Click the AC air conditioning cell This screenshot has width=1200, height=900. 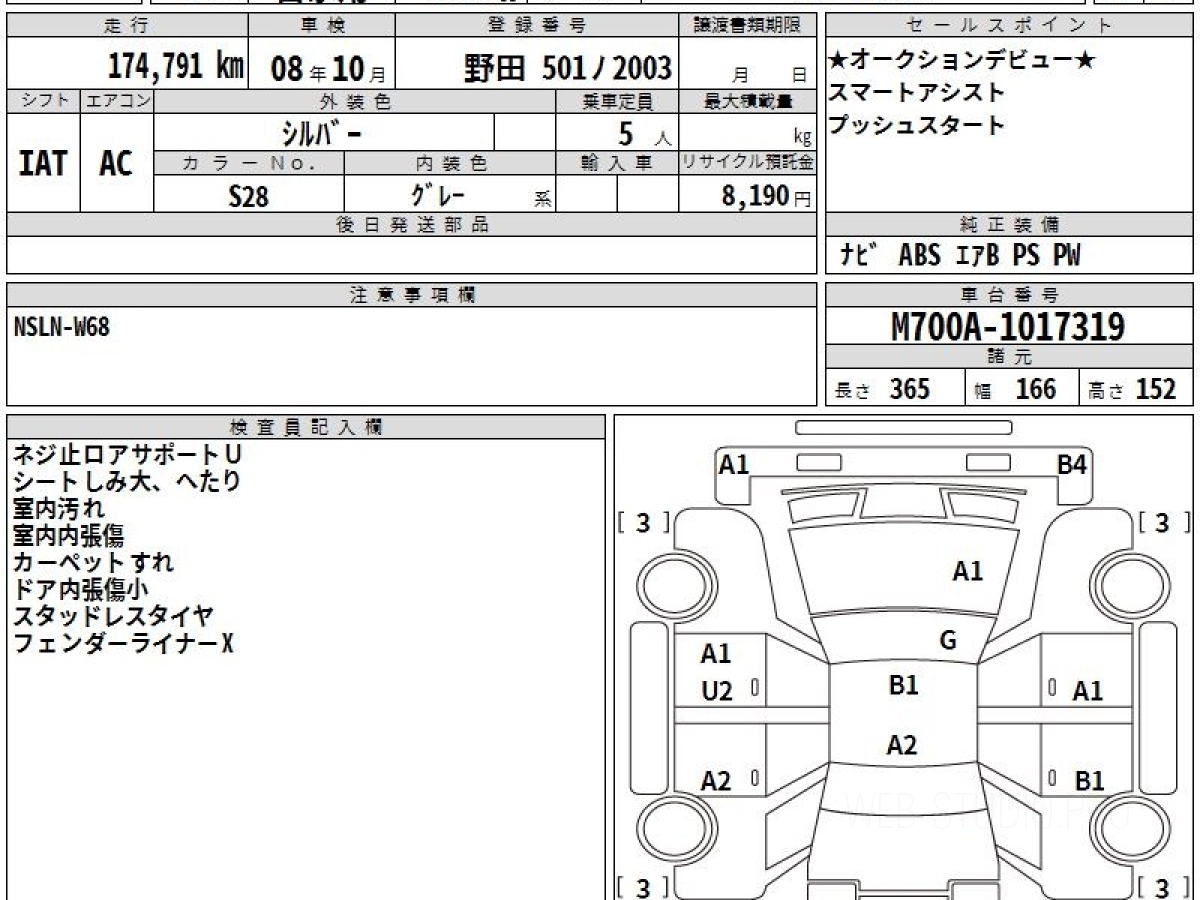point(116,163)
